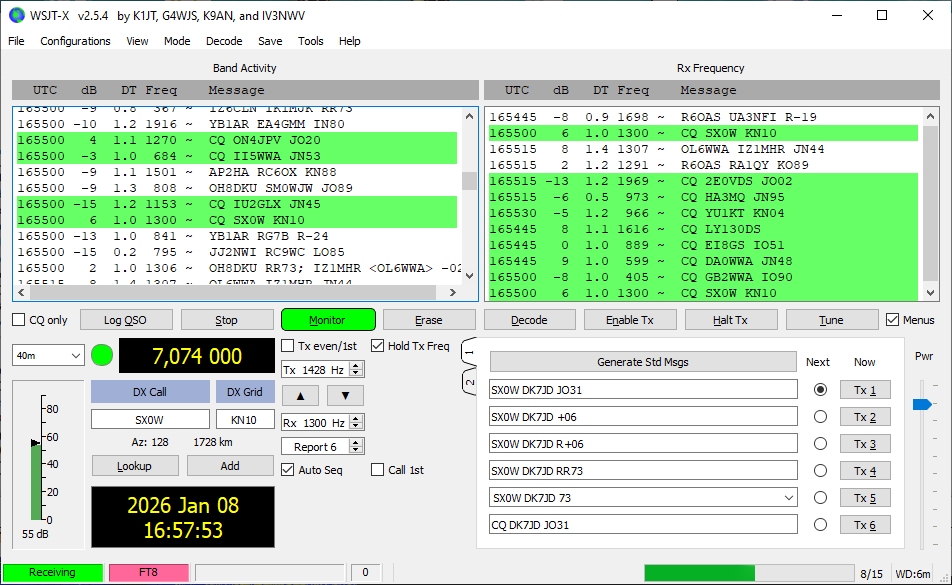Click the green status indicator circle
952x585 pixels.
pos(102,355)
